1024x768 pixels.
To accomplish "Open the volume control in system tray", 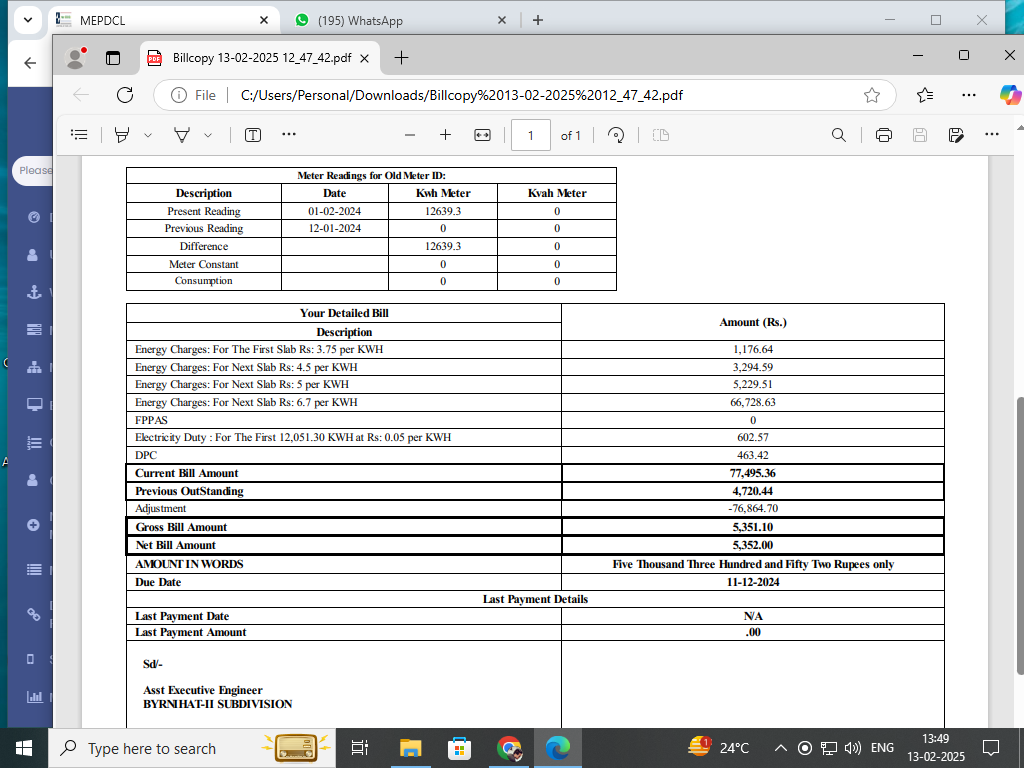I will [852, 748].
